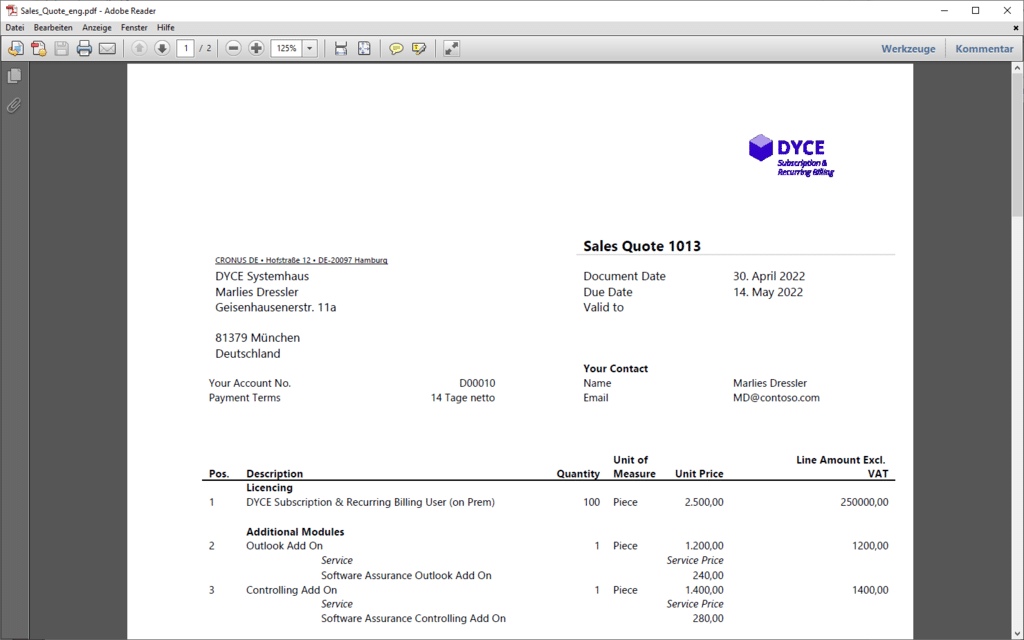
Task: Open the Datei menu
Action: pyautogui.click(x=14, y=28)
